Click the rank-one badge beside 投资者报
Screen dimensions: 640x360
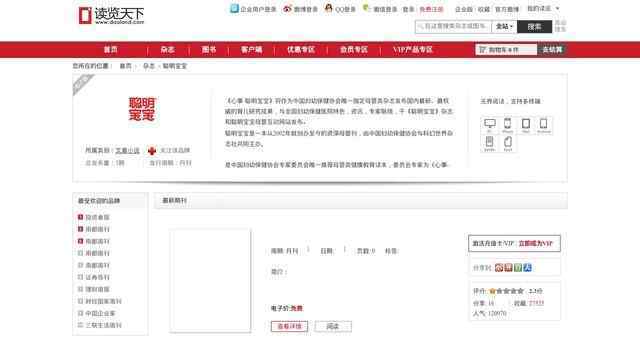pyautogui.click(x=80, y=217)
